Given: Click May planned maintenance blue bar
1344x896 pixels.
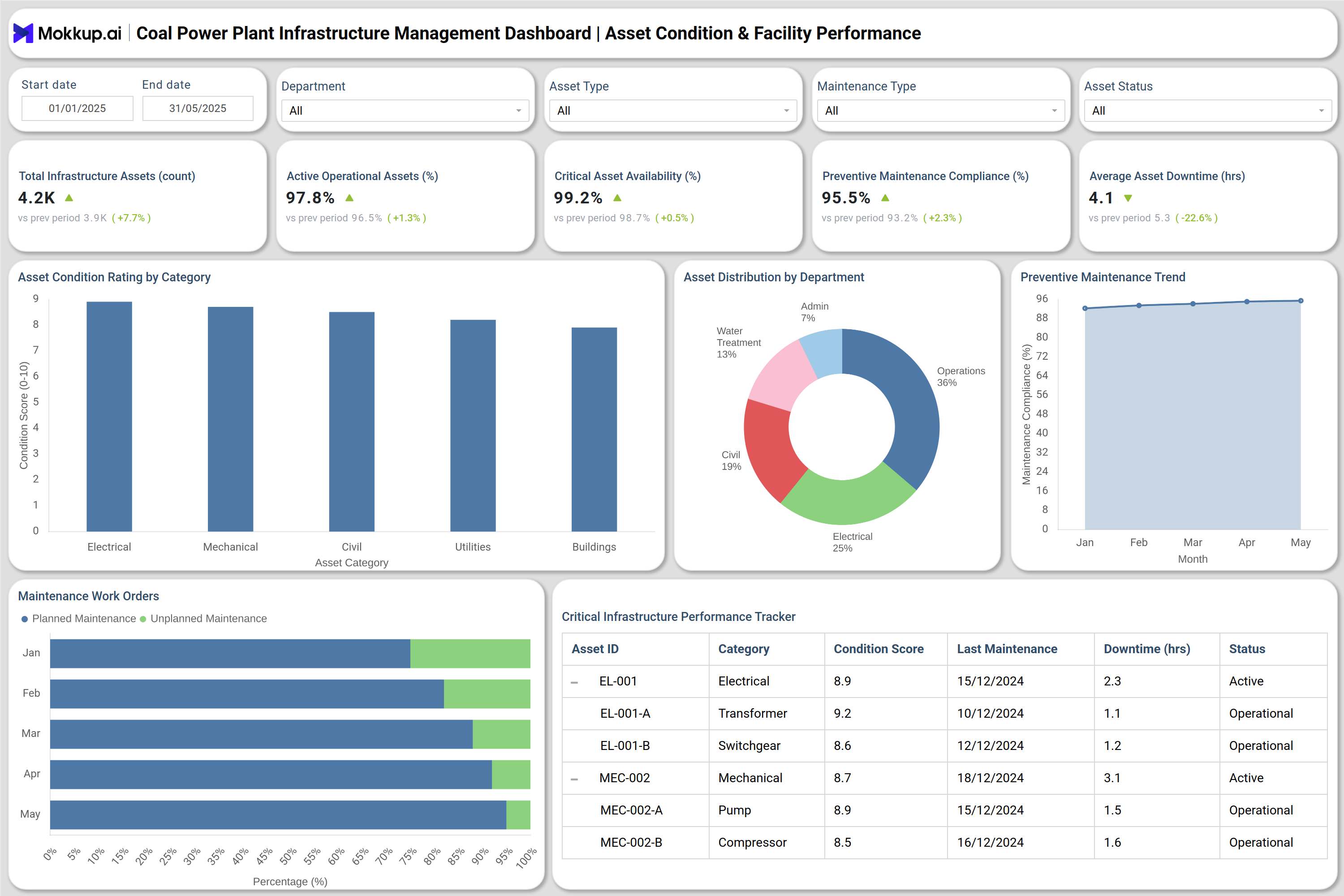Looking at the screenshot, I should click(x=278, y=815).
